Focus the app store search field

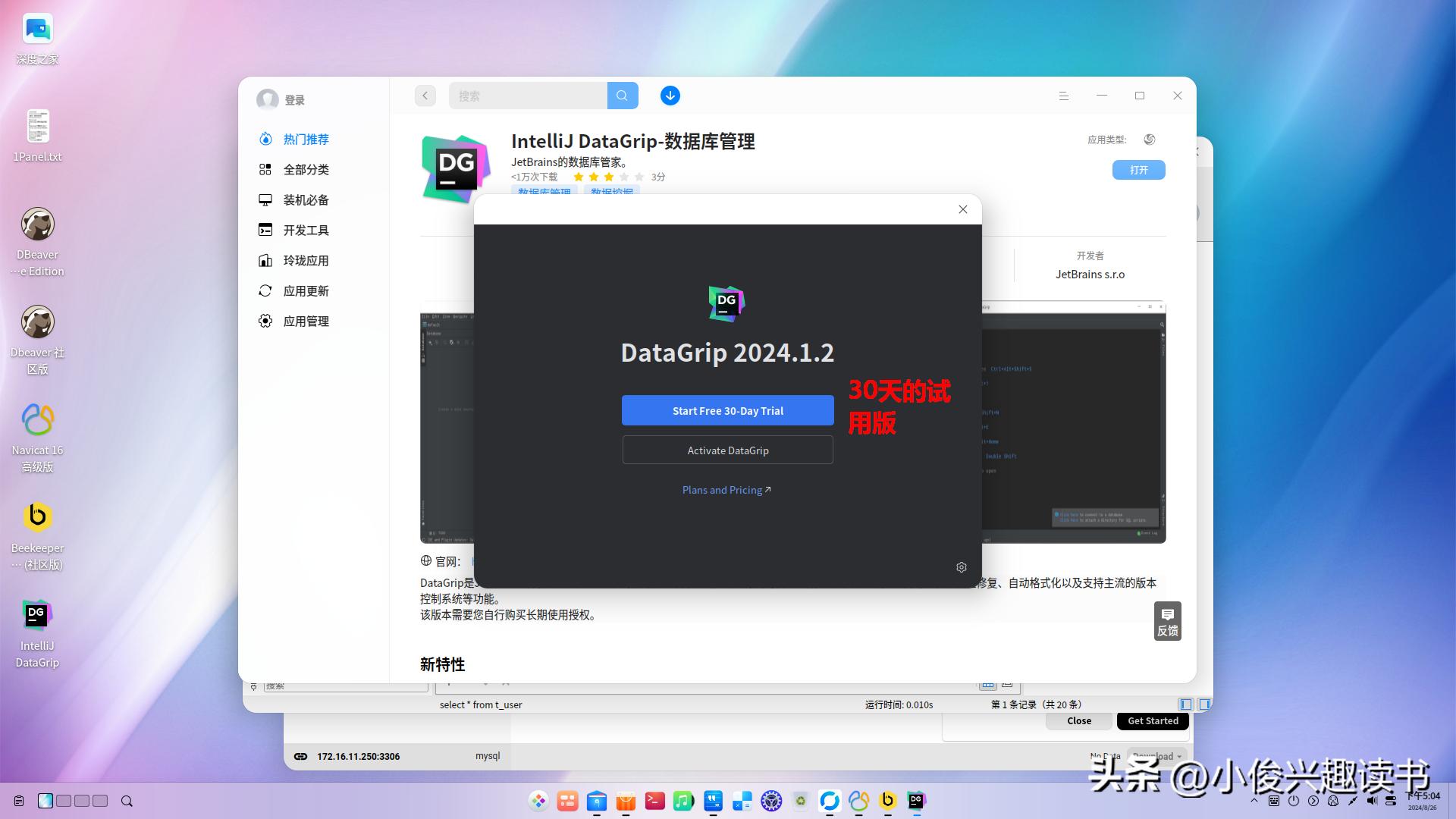(528, 96)
